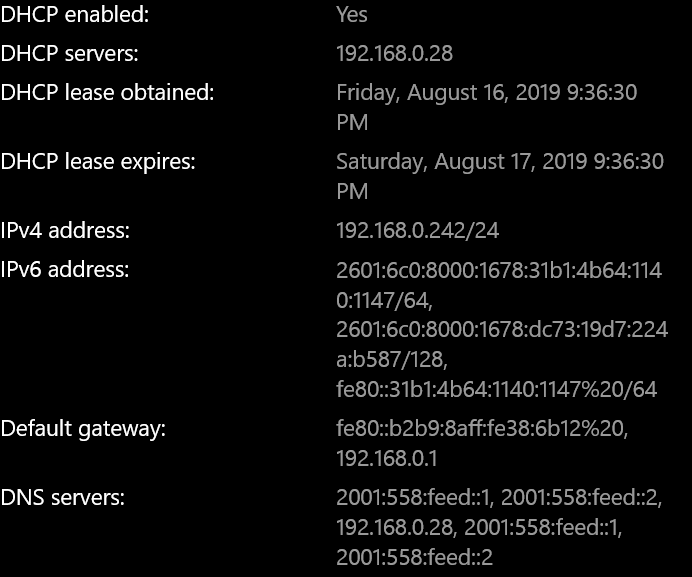Select the Saturday, August 17 lease expiry date
692x577 pixels.
[x=500, y=176]
